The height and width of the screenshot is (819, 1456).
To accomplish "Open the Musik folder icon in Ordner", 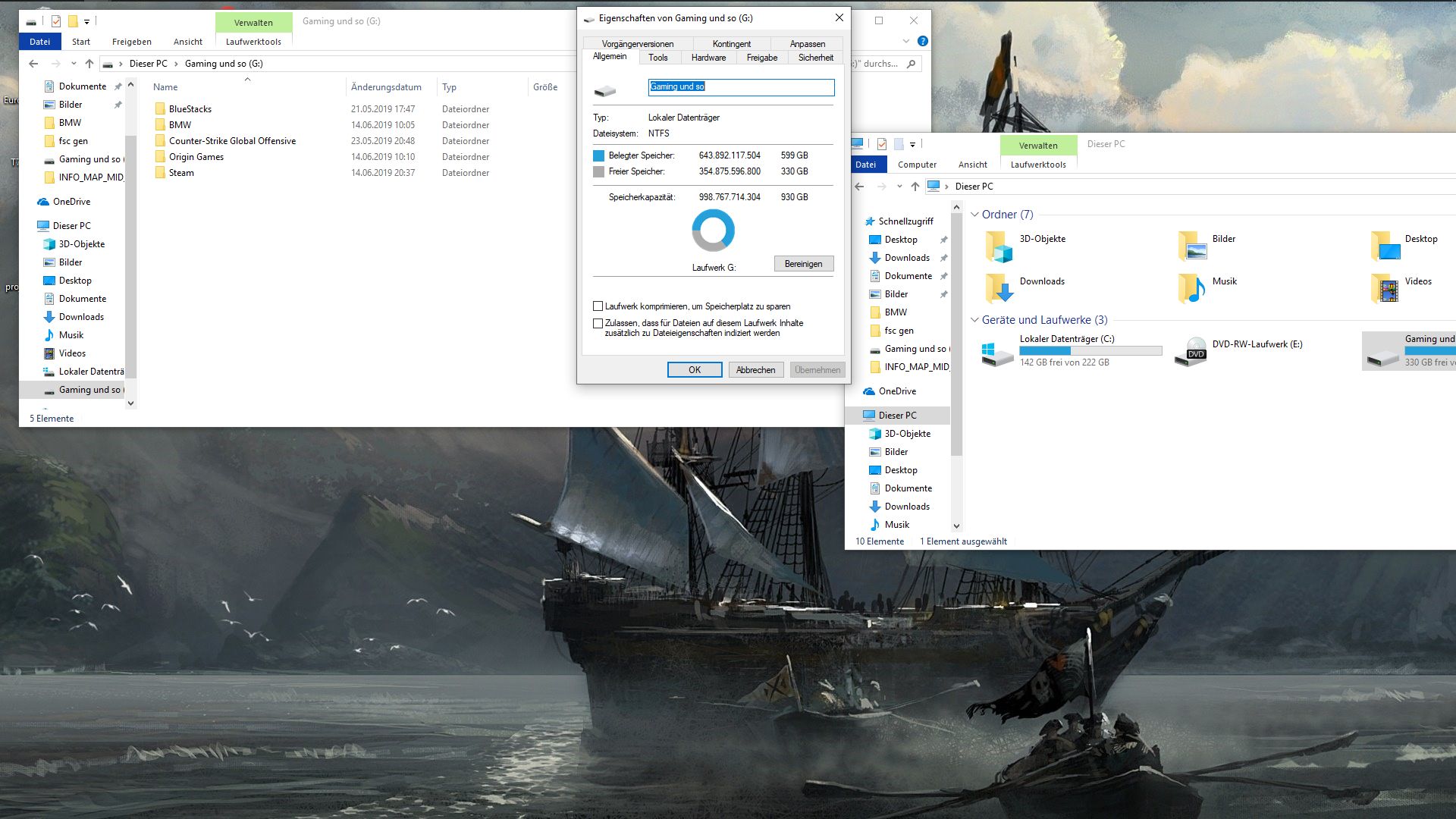I will tap(1192, 288).
